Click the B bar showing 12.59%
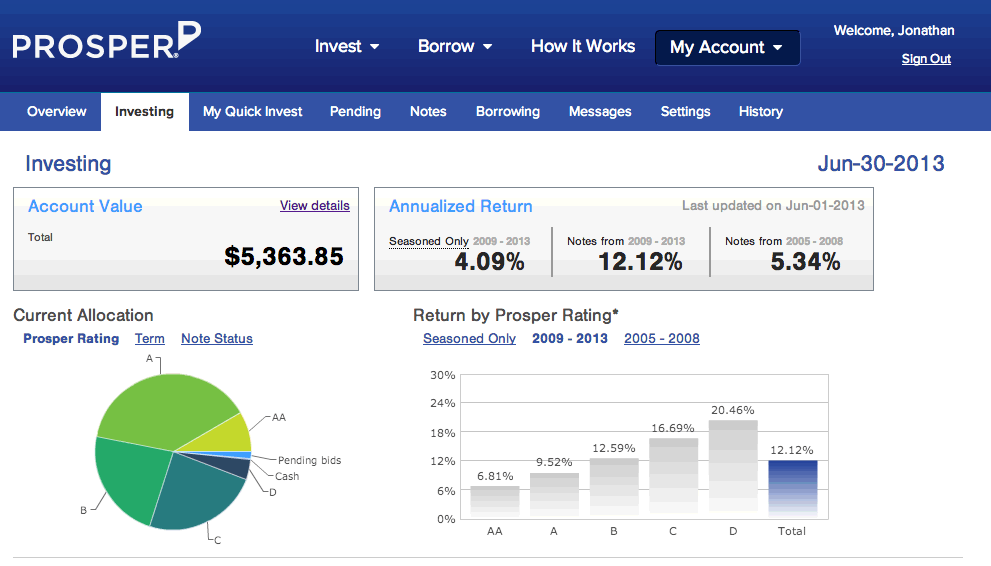 tap(614, 488)
